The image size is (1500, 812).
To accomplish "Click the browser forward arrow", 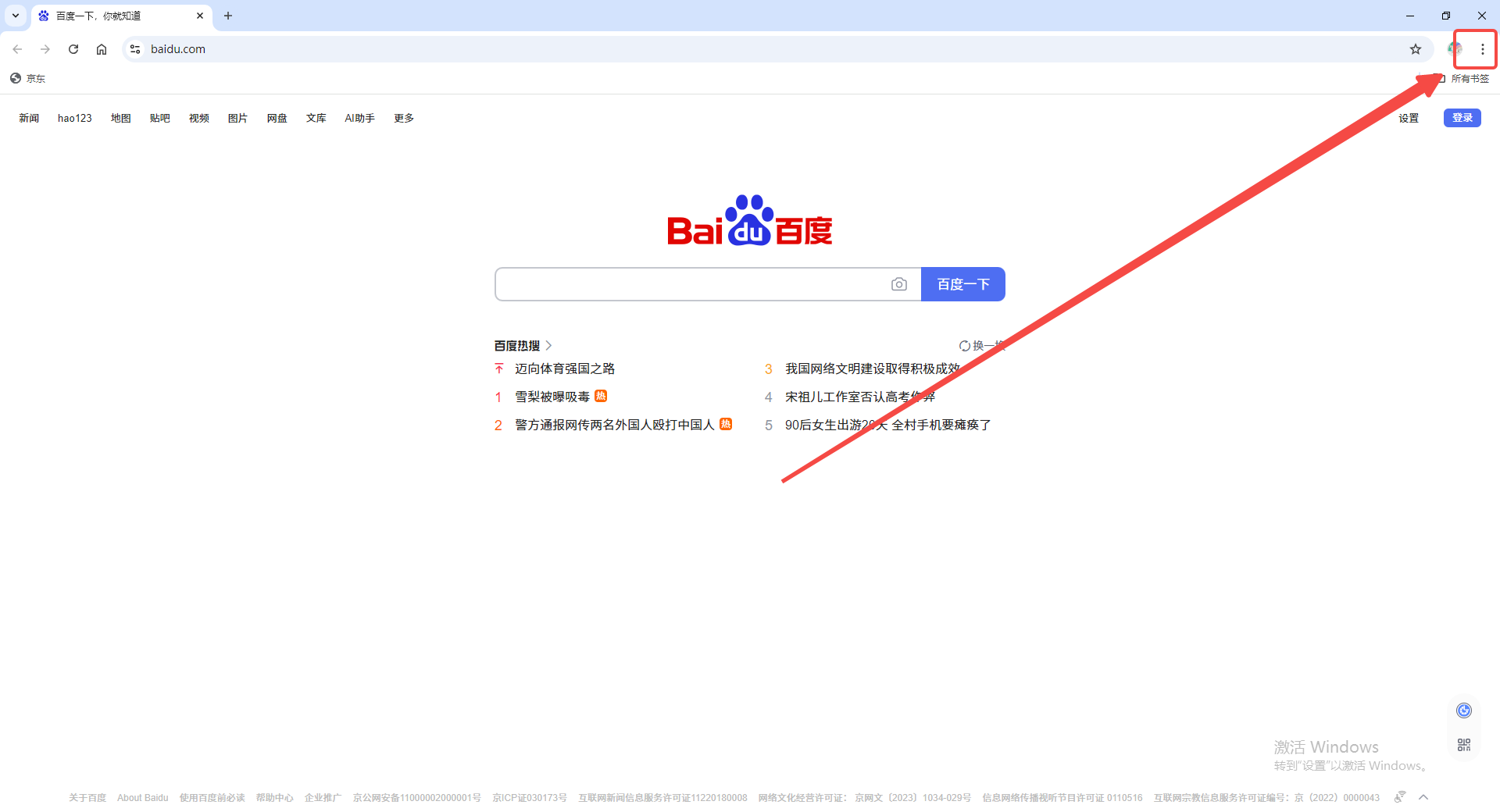I will pyautogui.click(x=45, y=49).
